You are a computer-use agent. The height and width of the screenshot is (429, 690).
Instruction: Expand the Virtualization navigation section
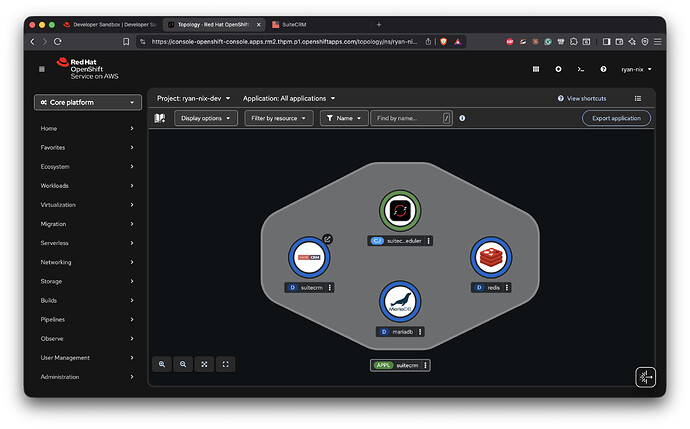[87, 205]
